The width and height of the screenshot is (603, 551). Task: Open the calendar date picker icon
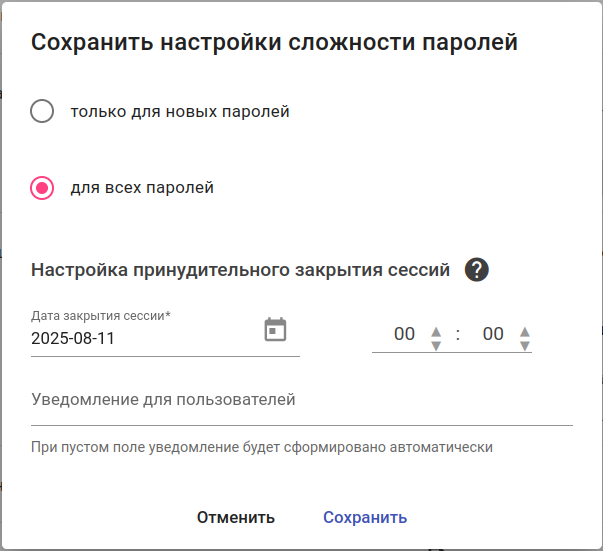[275, 329]
